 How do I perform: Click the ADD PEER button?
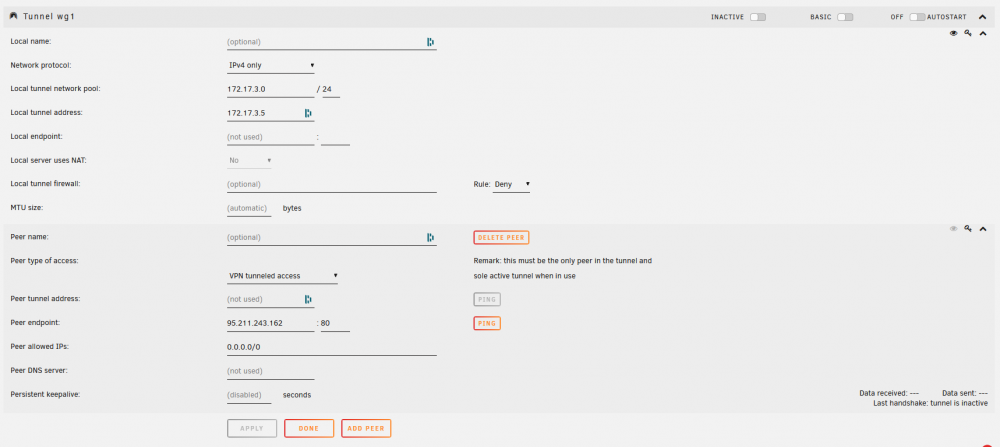[x=366, y=429]
